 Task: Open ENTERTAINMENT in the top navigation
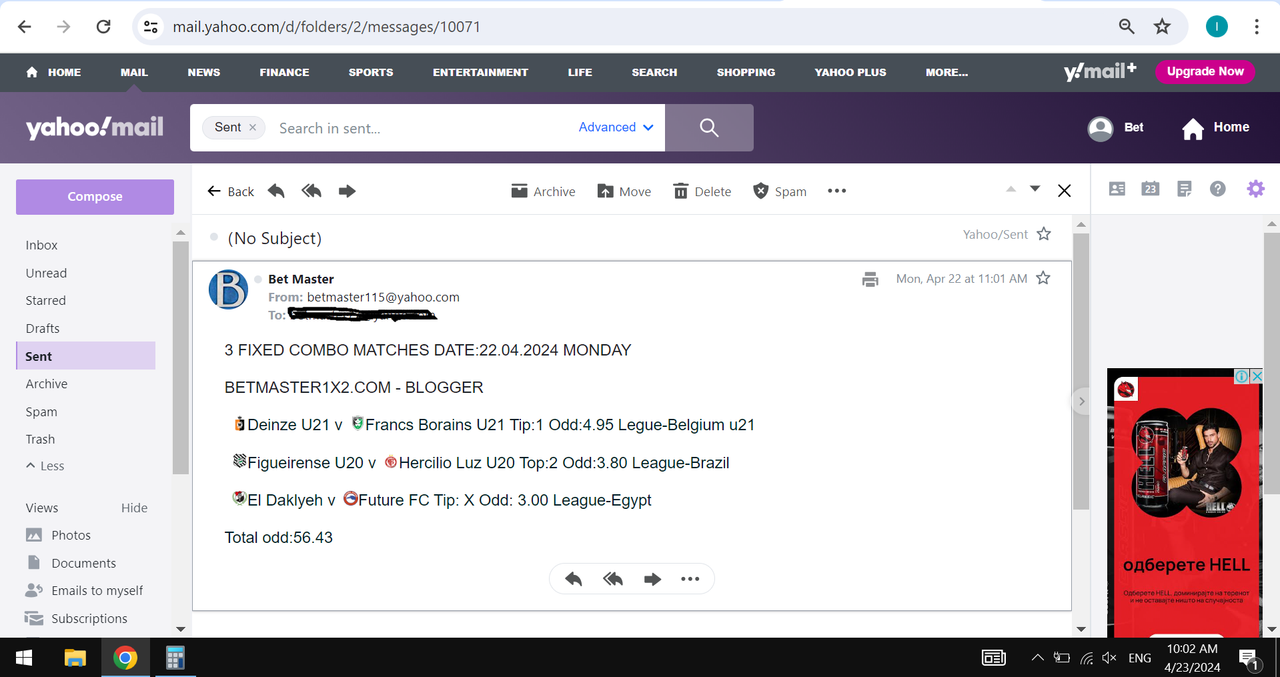coord(480,72)
